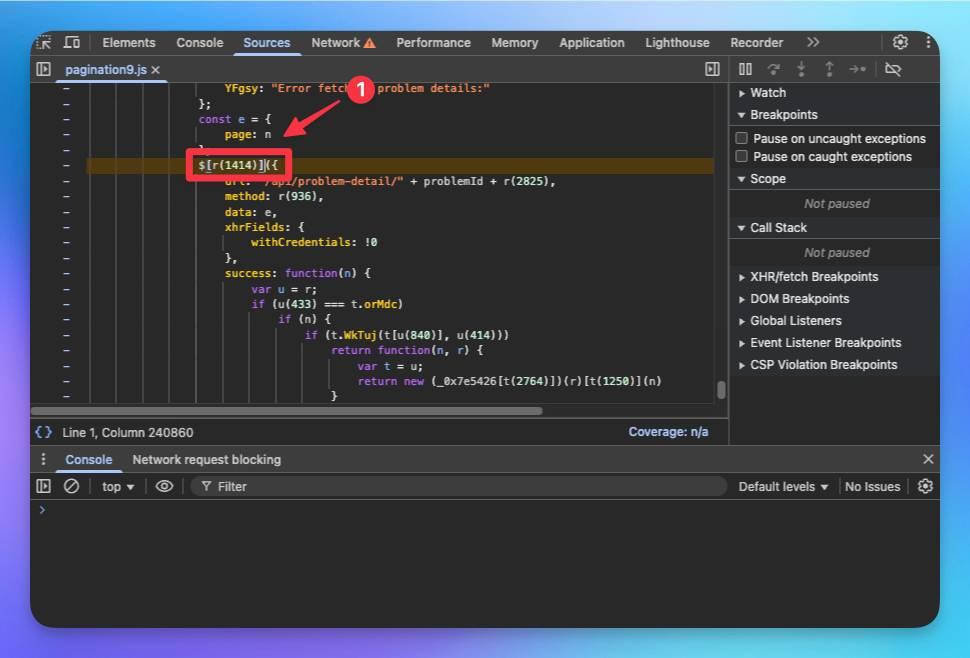Click the 'Line 1, Column 240860' status text
The width and height of the screenshot is (970, 658).
[127, 432]
